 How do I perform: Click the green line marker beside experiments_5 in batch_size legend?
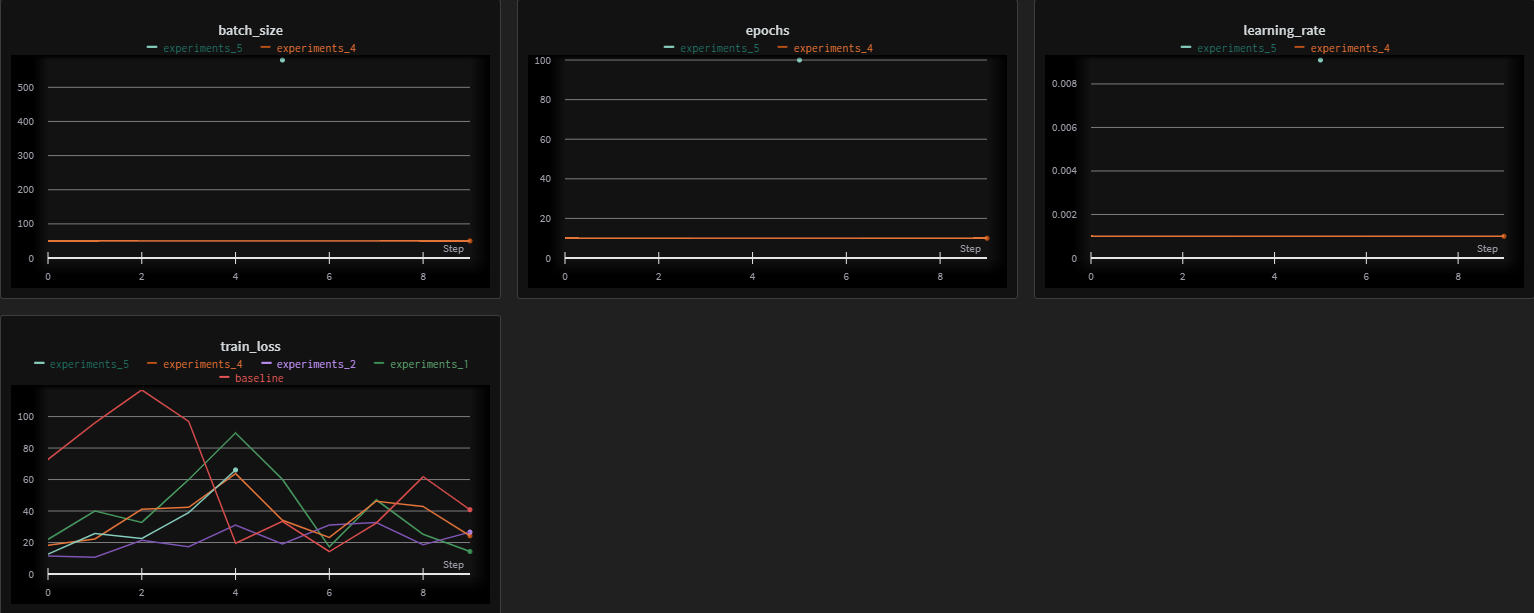click(x=150, y=47)
